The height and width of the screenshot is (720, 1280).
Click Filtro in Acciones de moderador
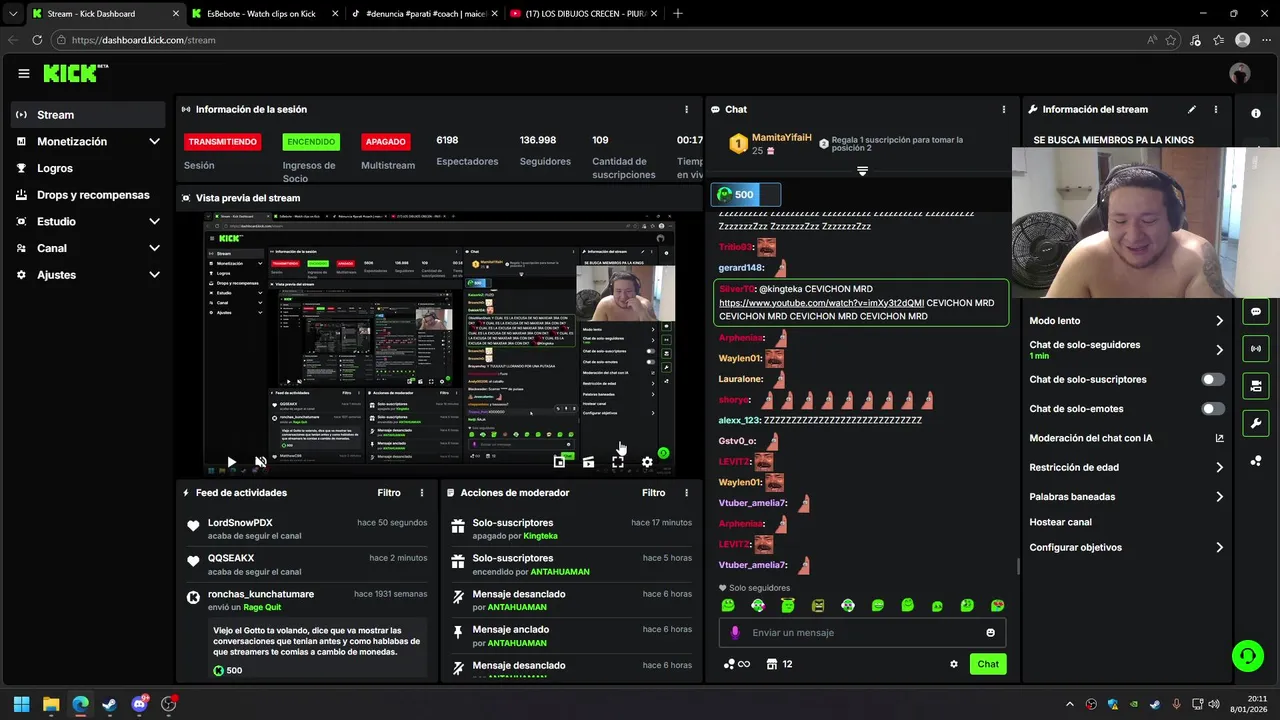(653, 493)
